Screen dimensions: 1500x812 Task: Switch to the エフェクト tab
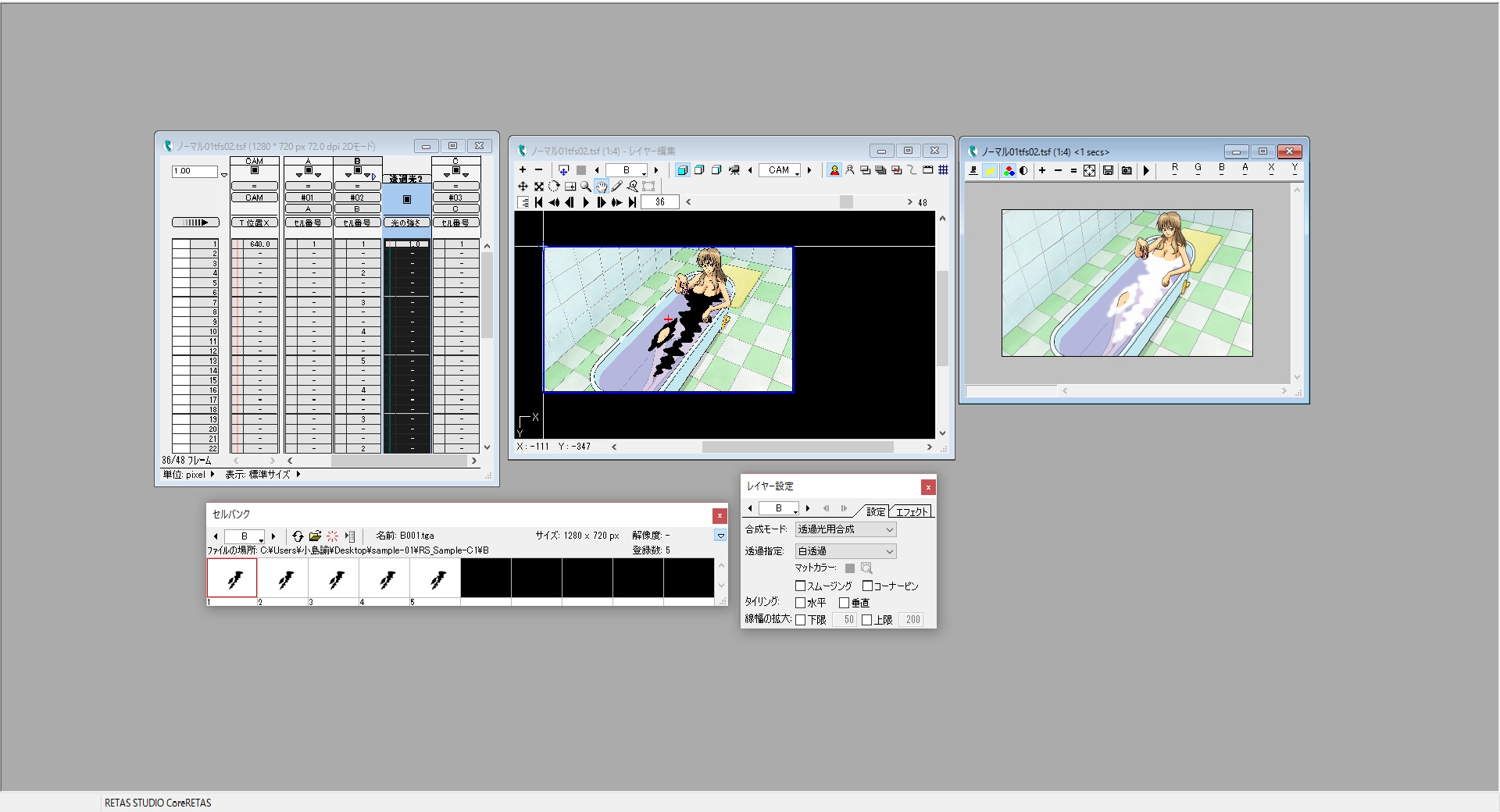tap(912, 512)
